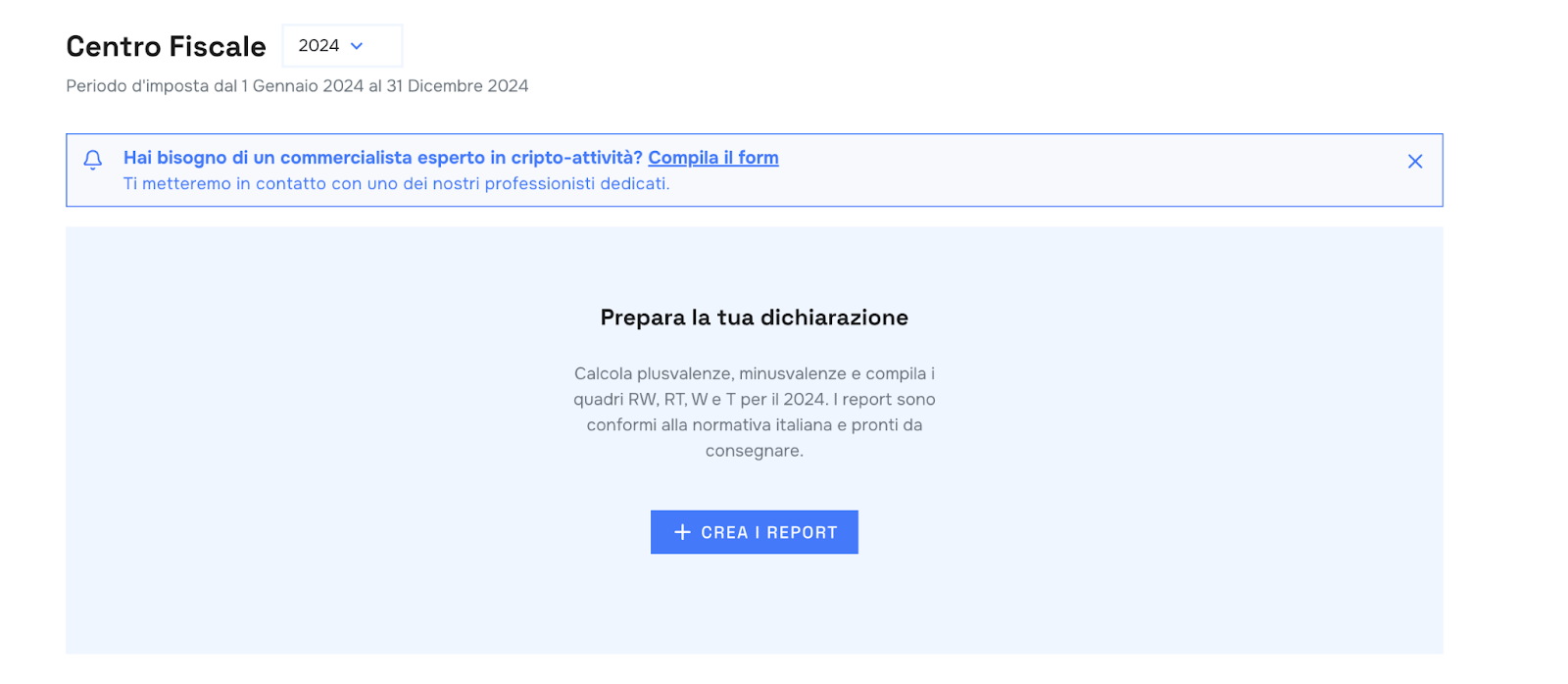Select the 2024 value in year combo box
The width and height of the screenshot is (1568, 684).
318,46
